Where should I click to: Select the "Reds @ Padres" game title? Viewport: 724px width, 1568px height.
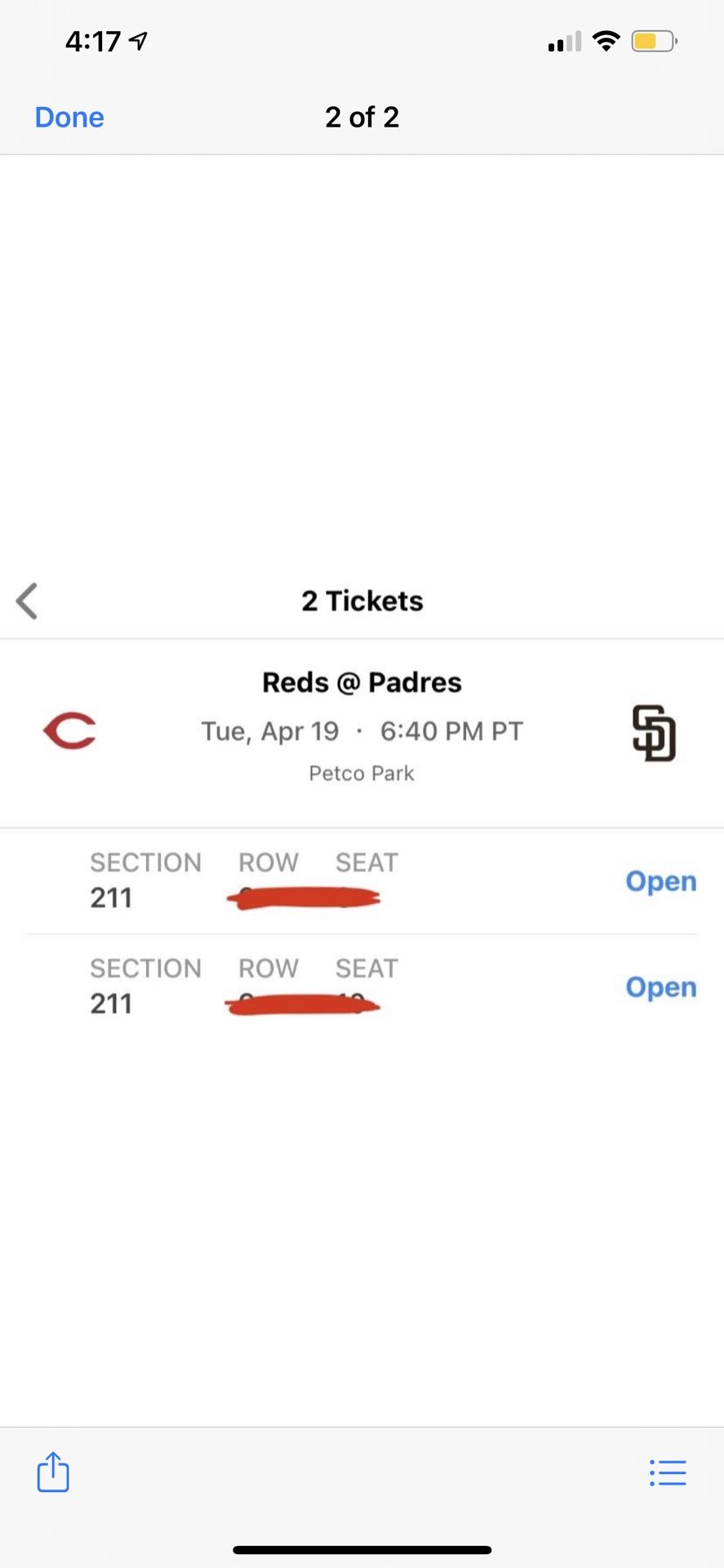(362, 683)
